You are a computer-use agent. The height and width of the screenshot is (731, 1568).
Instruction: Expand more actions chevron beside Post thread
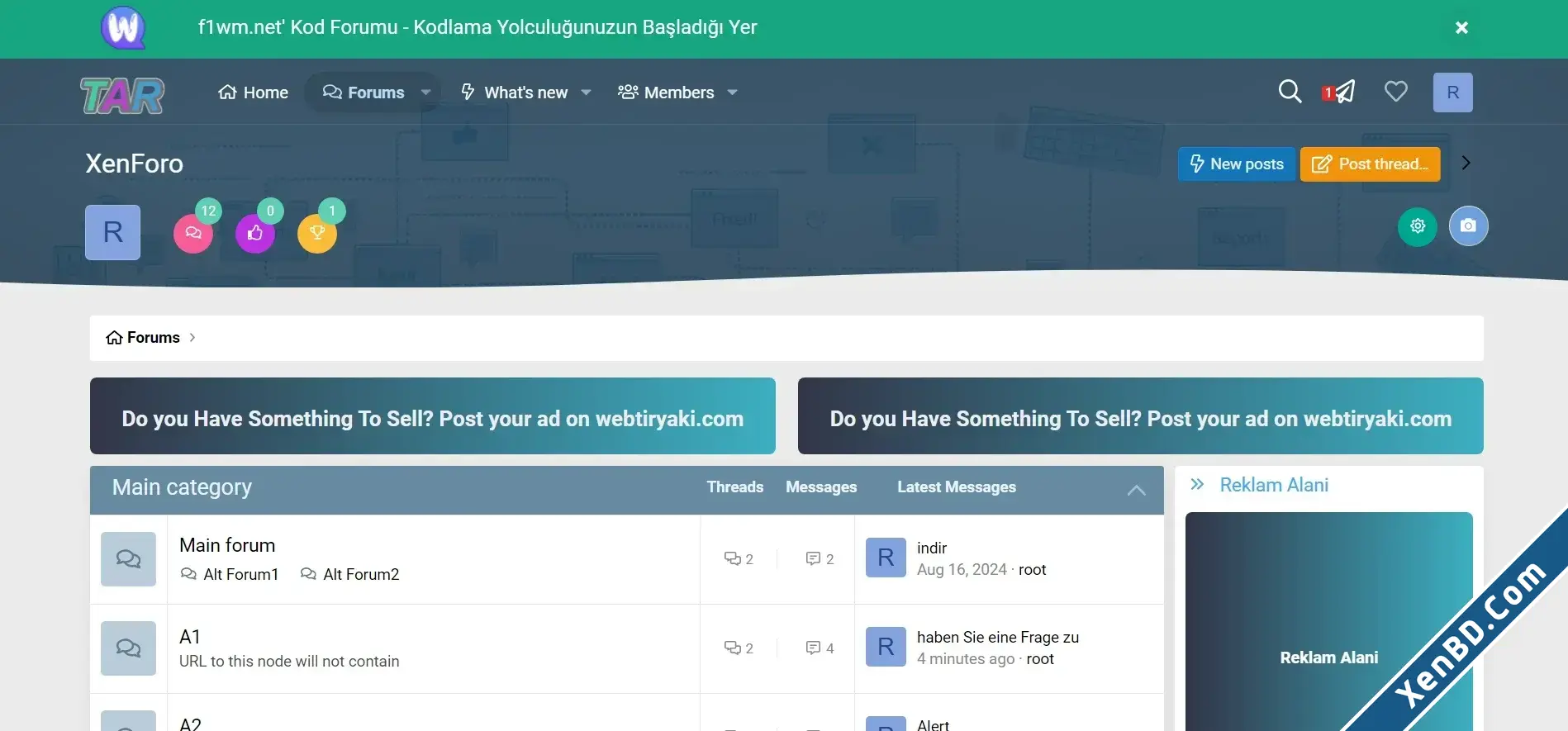click(1466, 163)
